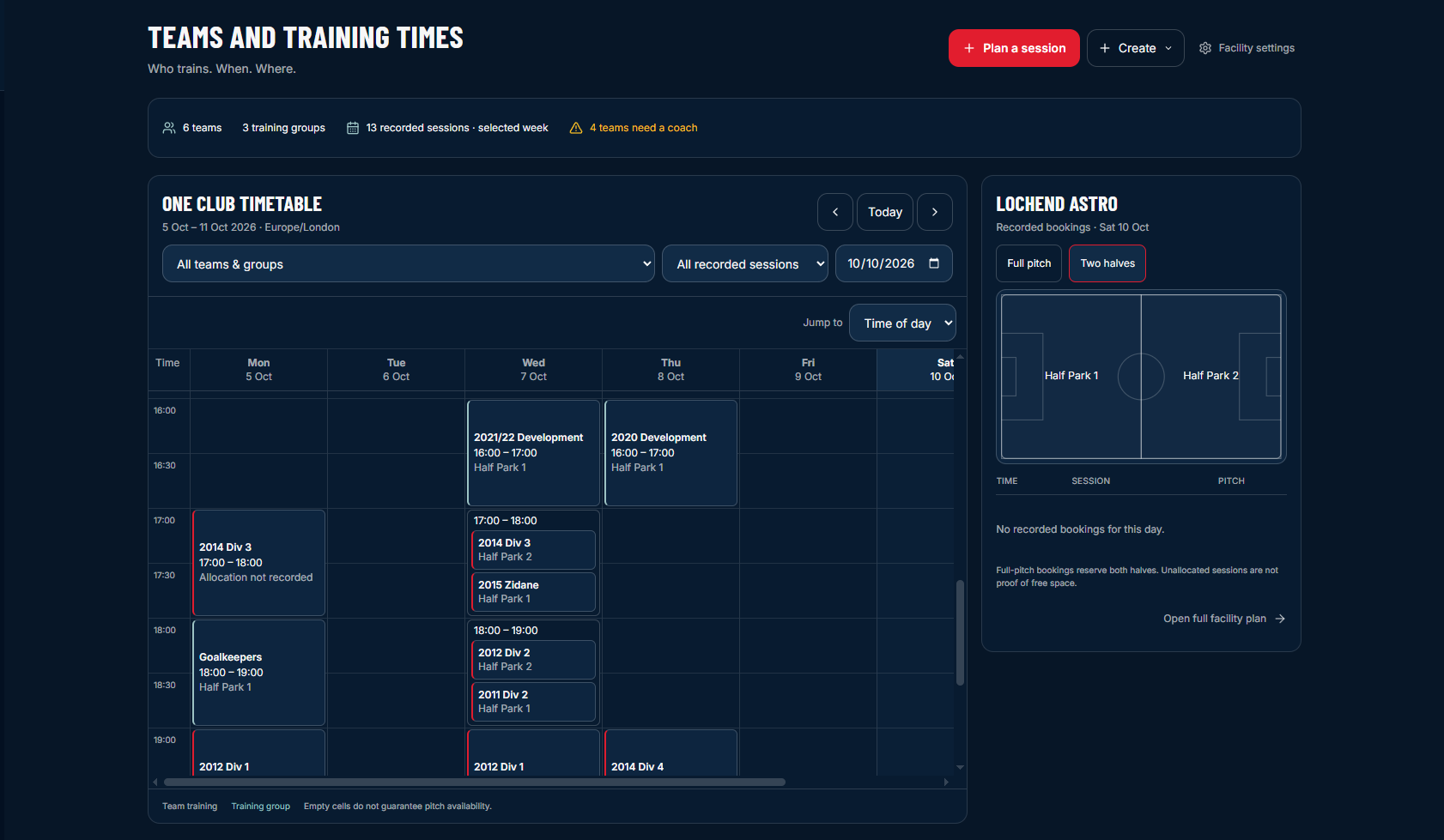Click timetable horizontal scroll left arrow
This screenshot has height=840, width=1444.
click(155, 783)
